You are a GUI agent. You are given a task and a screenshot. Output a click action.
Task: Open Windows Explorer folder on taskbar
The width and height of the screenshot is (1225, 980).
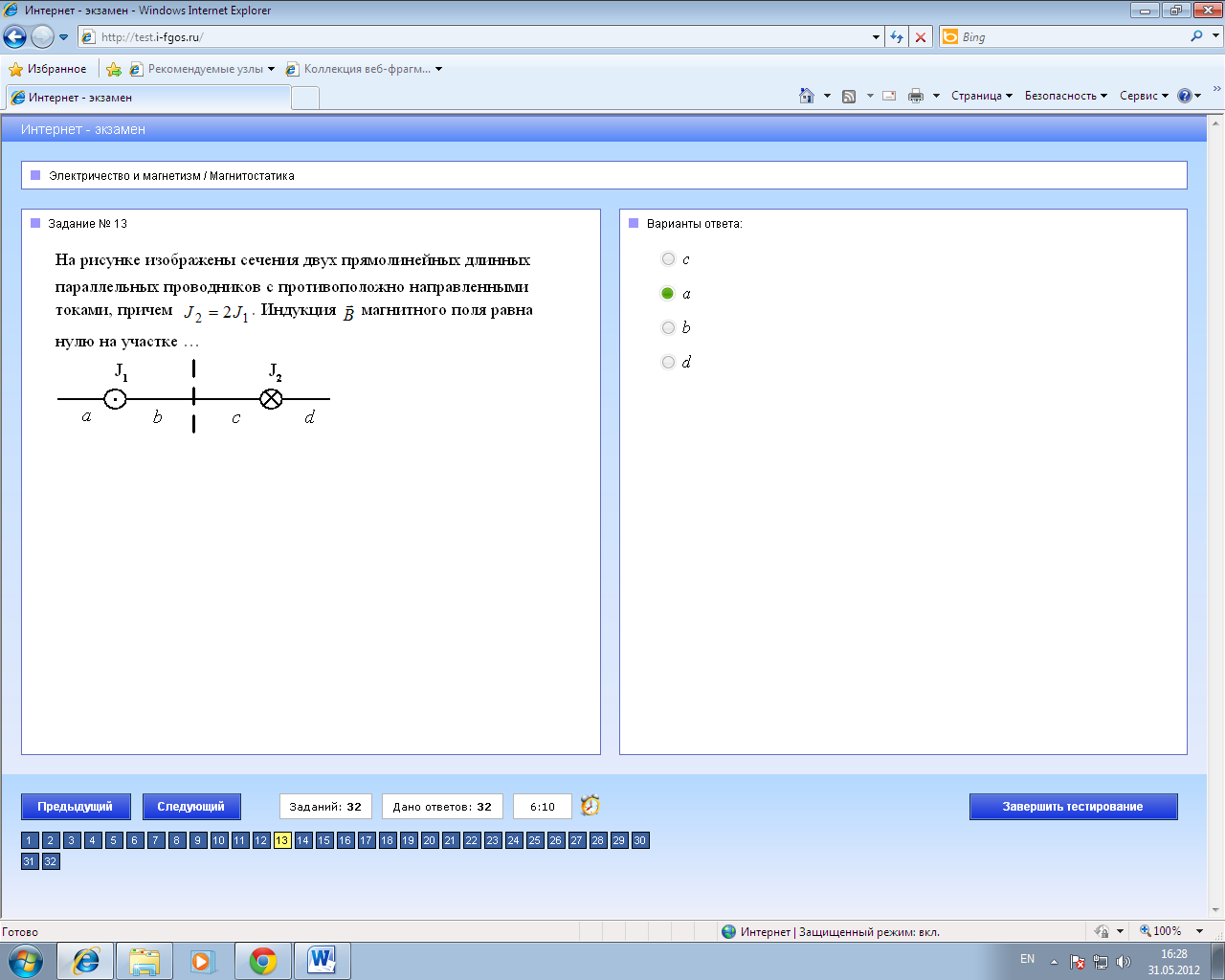[145, 961]
